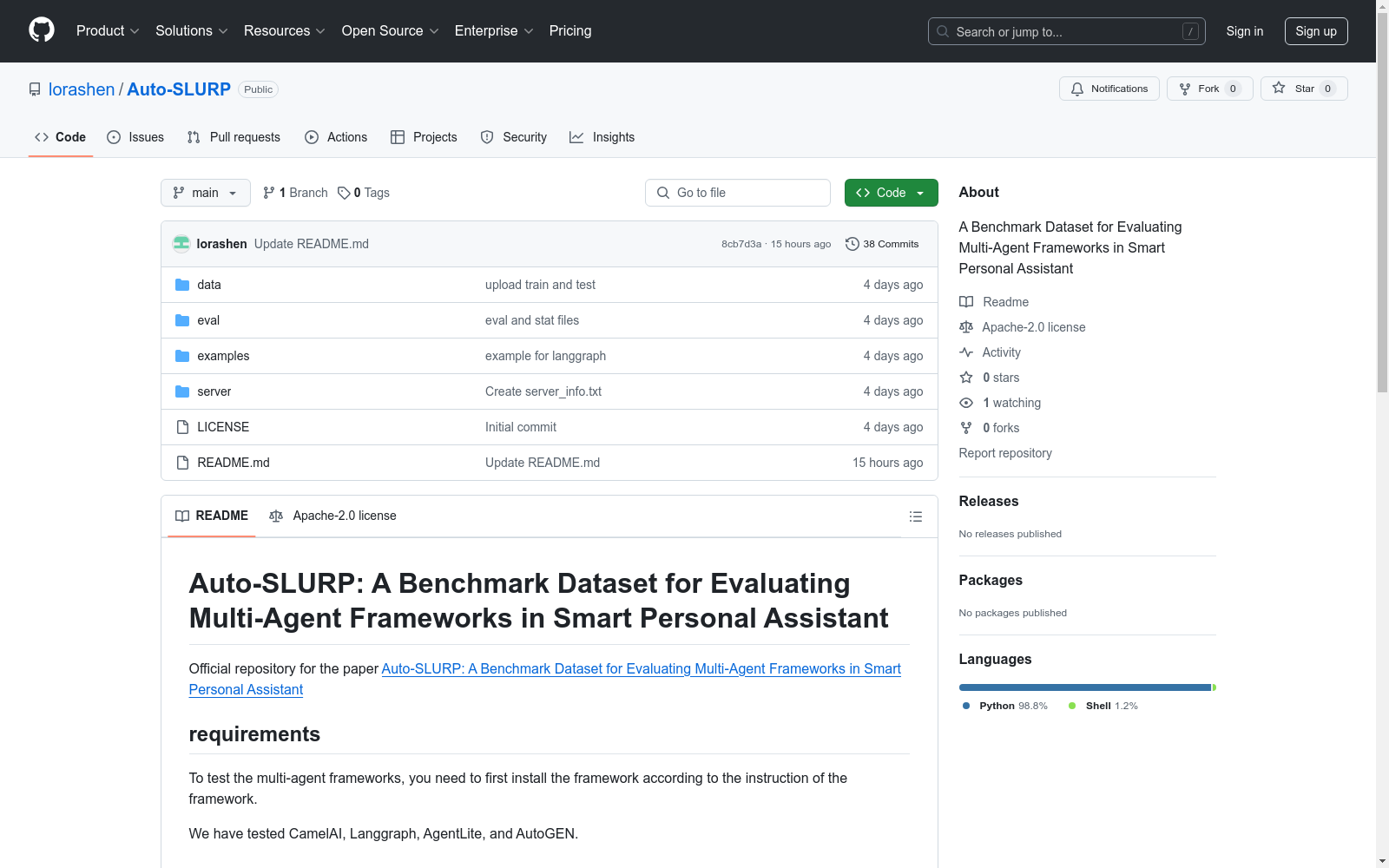Select the Apache-2.0 license tab
This screenshot has height=868, width=1389.
pos(333,516)
